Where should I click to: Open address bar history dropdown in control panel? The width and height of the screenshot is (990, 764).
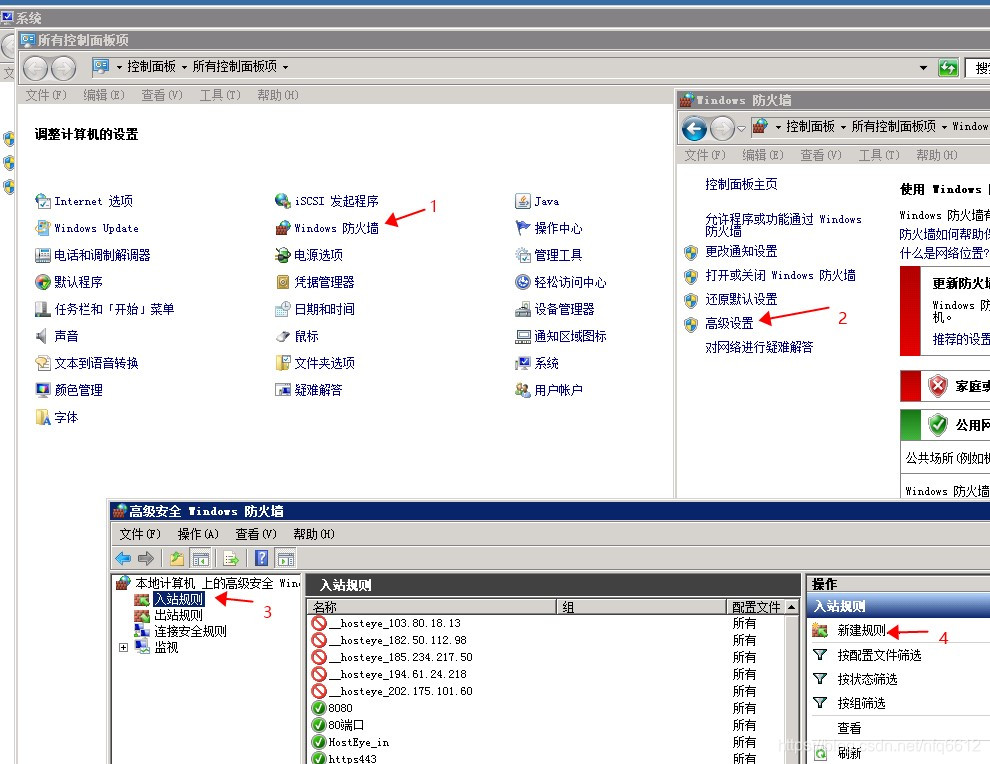click(x=923, y=68)
